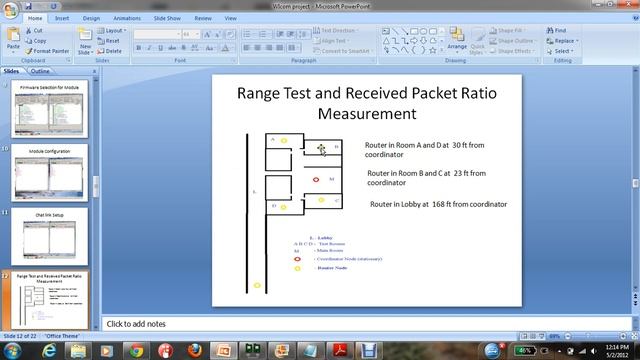640x360 pixels.
Task: Open Google Chrome from the taskbar
Action: (136, 351)
